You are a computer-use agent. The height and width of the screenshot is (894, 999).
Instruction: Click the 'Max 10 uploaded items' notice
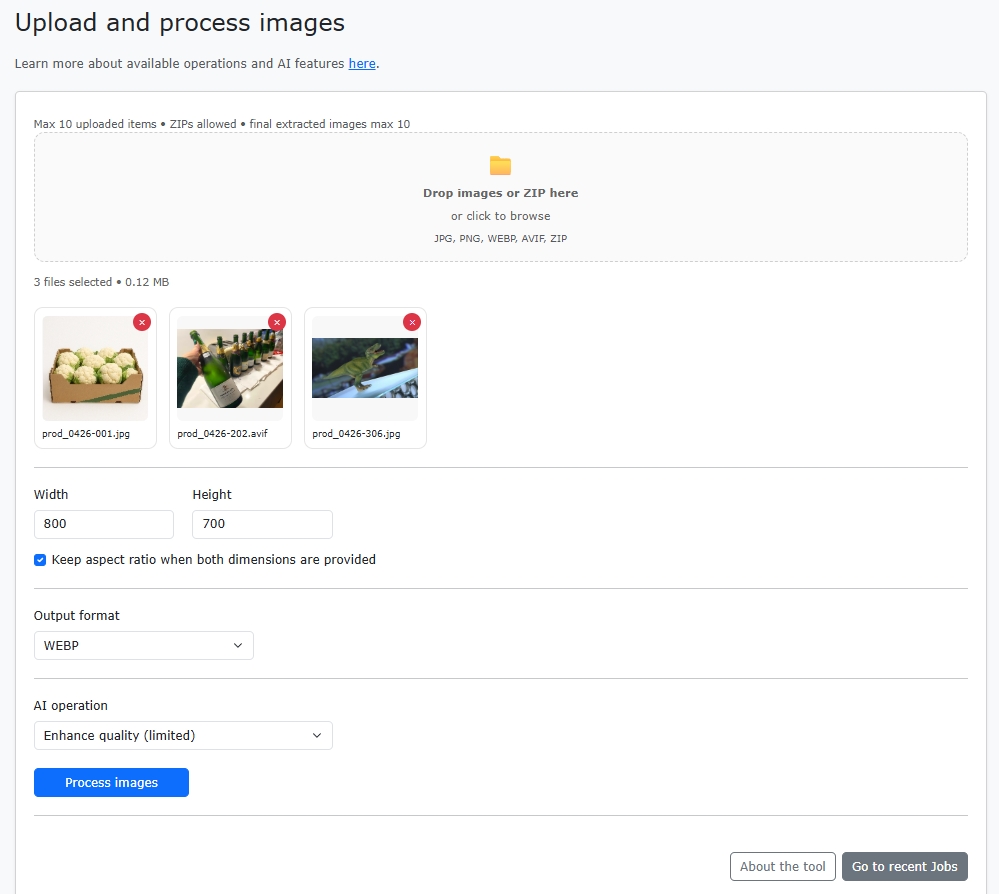pos(222,124)
